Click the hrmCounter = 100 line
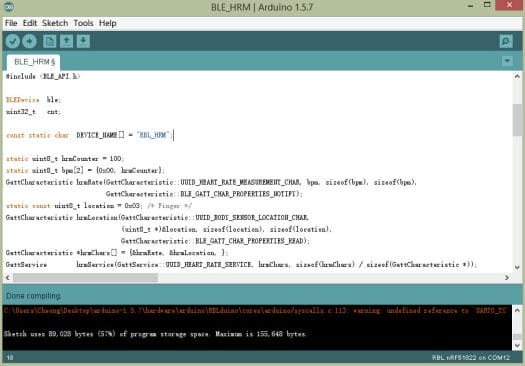Image resolution: width=525 pixels, height=366 pixels. tap(65, 159)
